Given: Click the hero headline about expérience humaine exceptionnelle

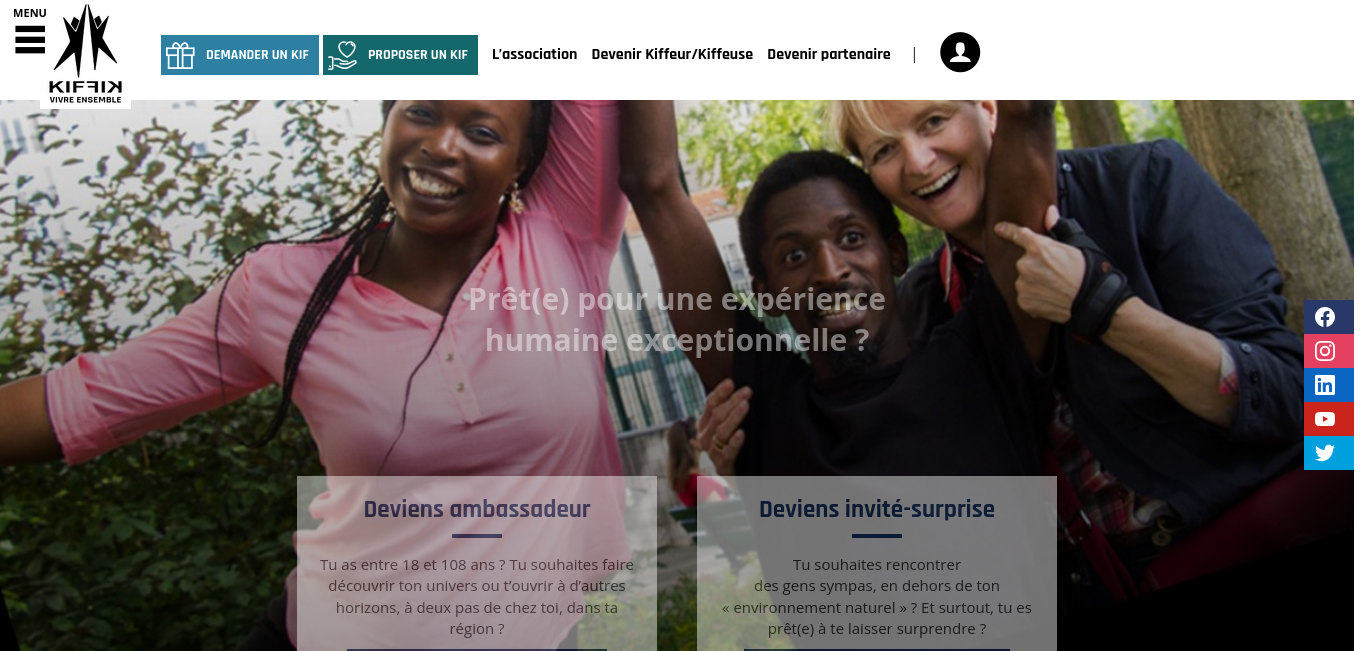Looking at the screenshot, I should click(x=677, y=320).
